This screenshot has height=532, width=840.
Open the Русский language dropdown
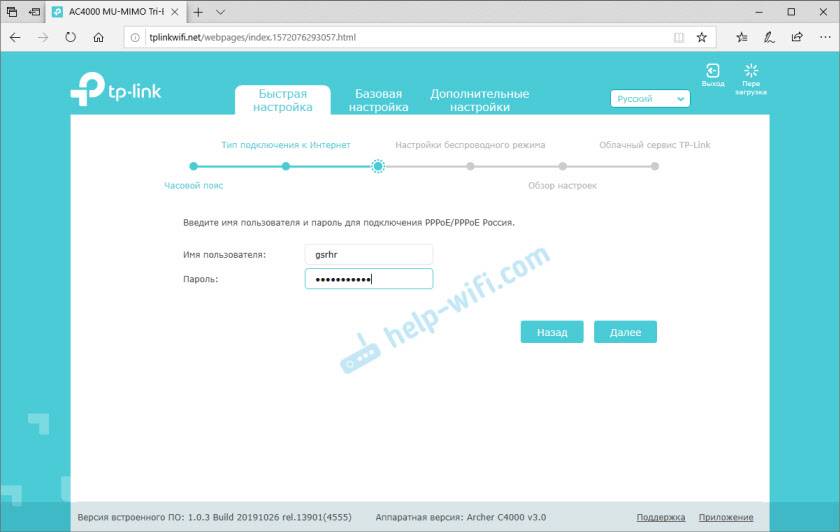point(650,99)
